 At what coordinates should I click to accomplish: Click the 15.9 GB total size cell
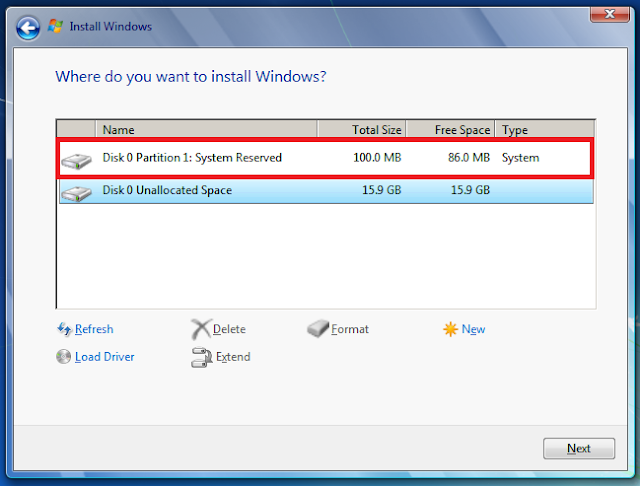pyautogui.click(x=382, y=190)
